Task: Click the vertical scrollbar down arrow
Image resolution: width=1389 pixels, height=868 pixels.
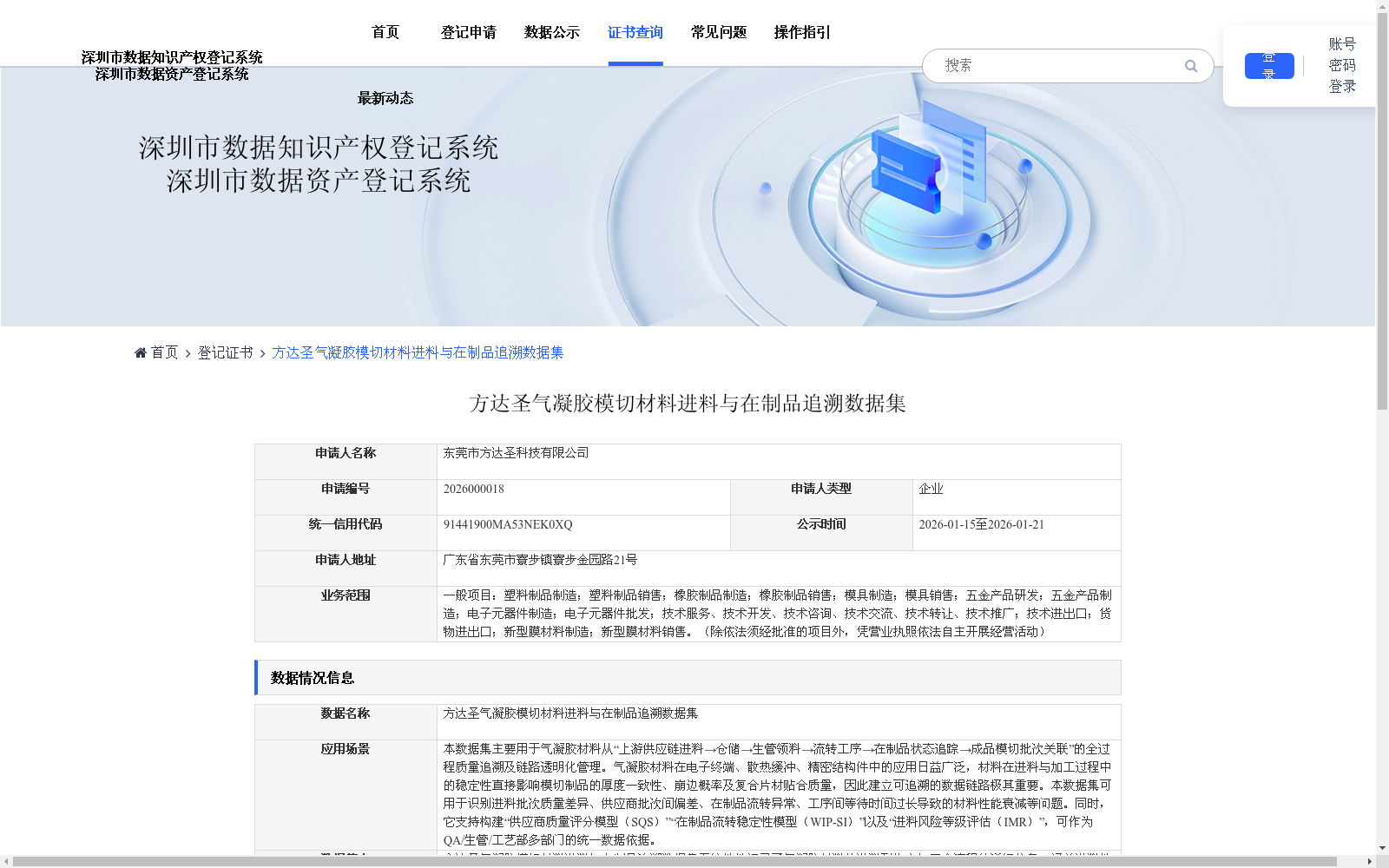Action: coord(1382,848)
